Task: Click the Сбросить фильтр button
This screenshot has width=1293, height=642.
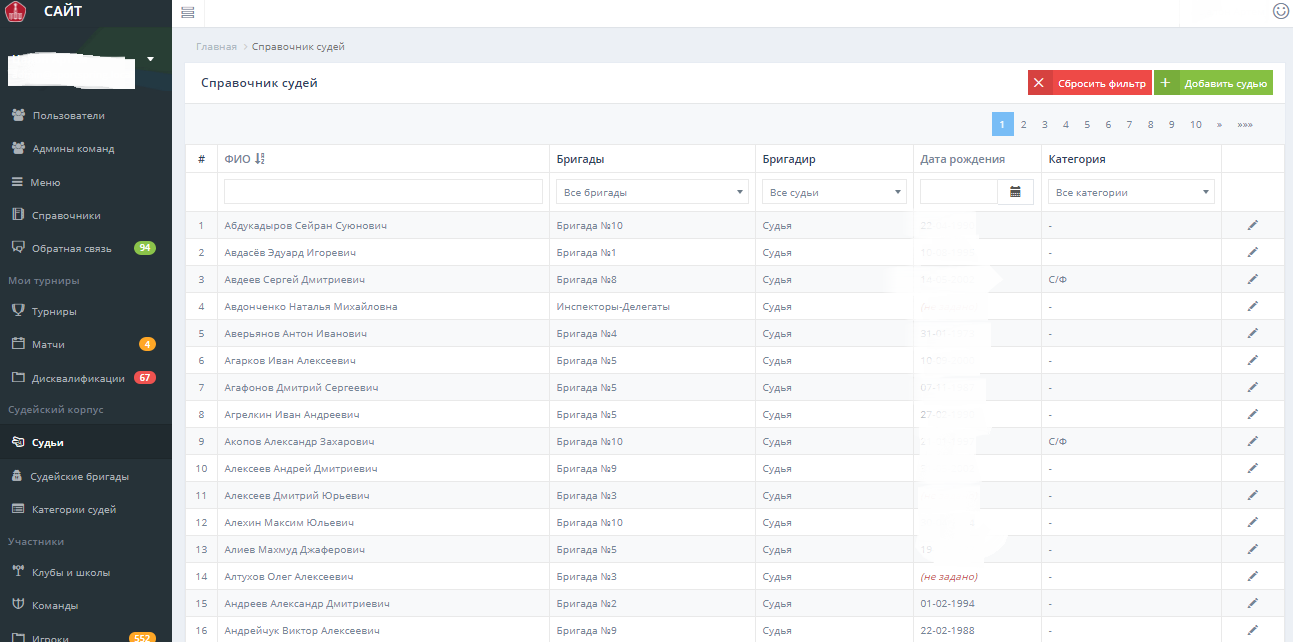Action: 1090,83
